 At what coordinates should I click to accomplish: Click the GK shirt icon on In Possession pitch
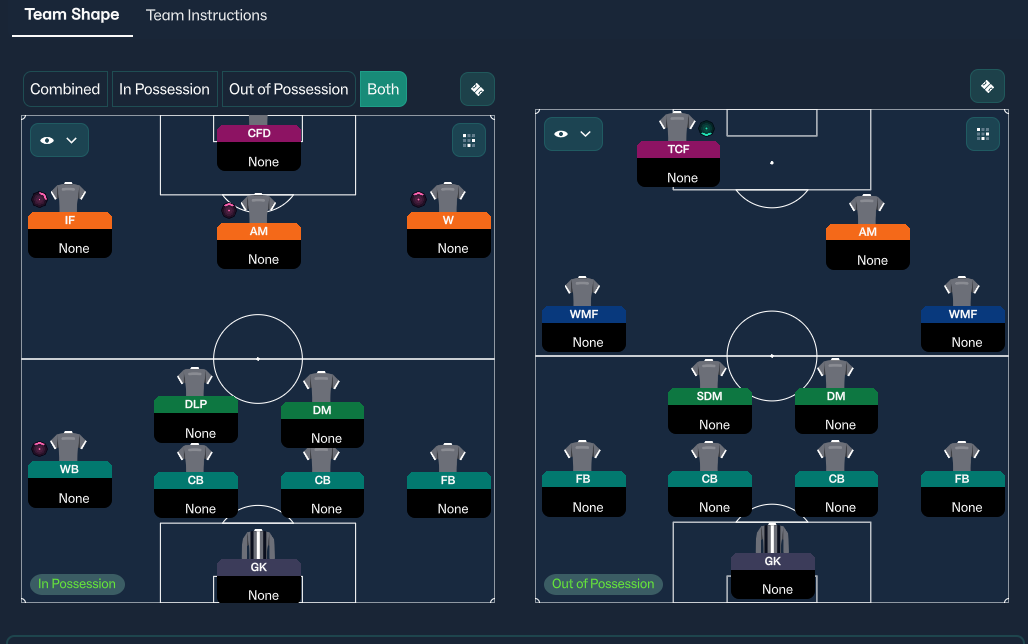coord(258,544)
